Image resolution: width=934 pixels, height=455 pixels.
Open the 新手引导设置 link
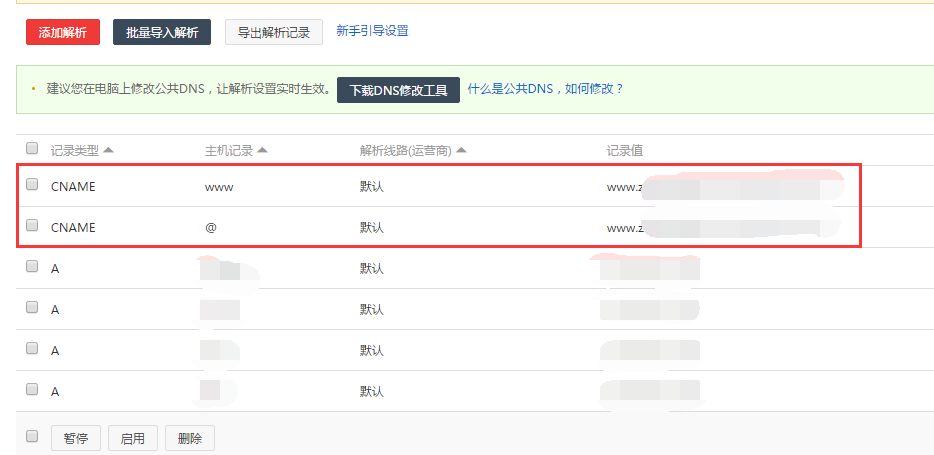pyautogui.click(x=372, y=31)
